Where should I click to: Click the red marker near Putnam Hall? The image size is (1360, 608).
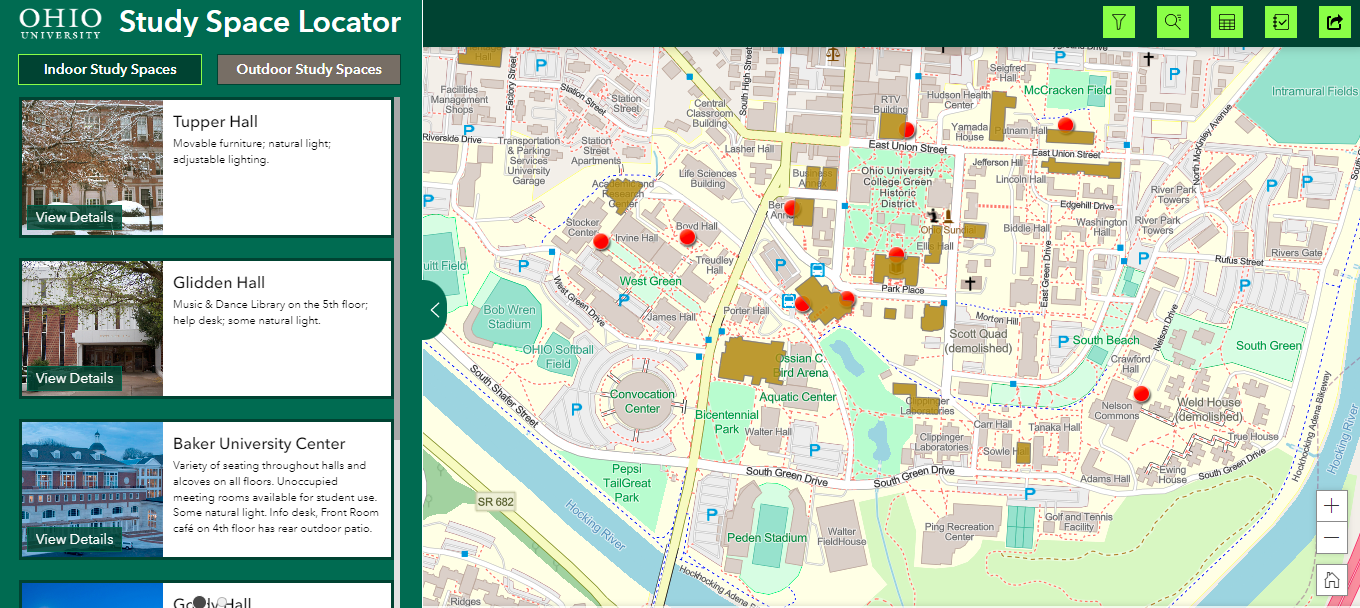pyautogui.click(x=1066, y=124)
